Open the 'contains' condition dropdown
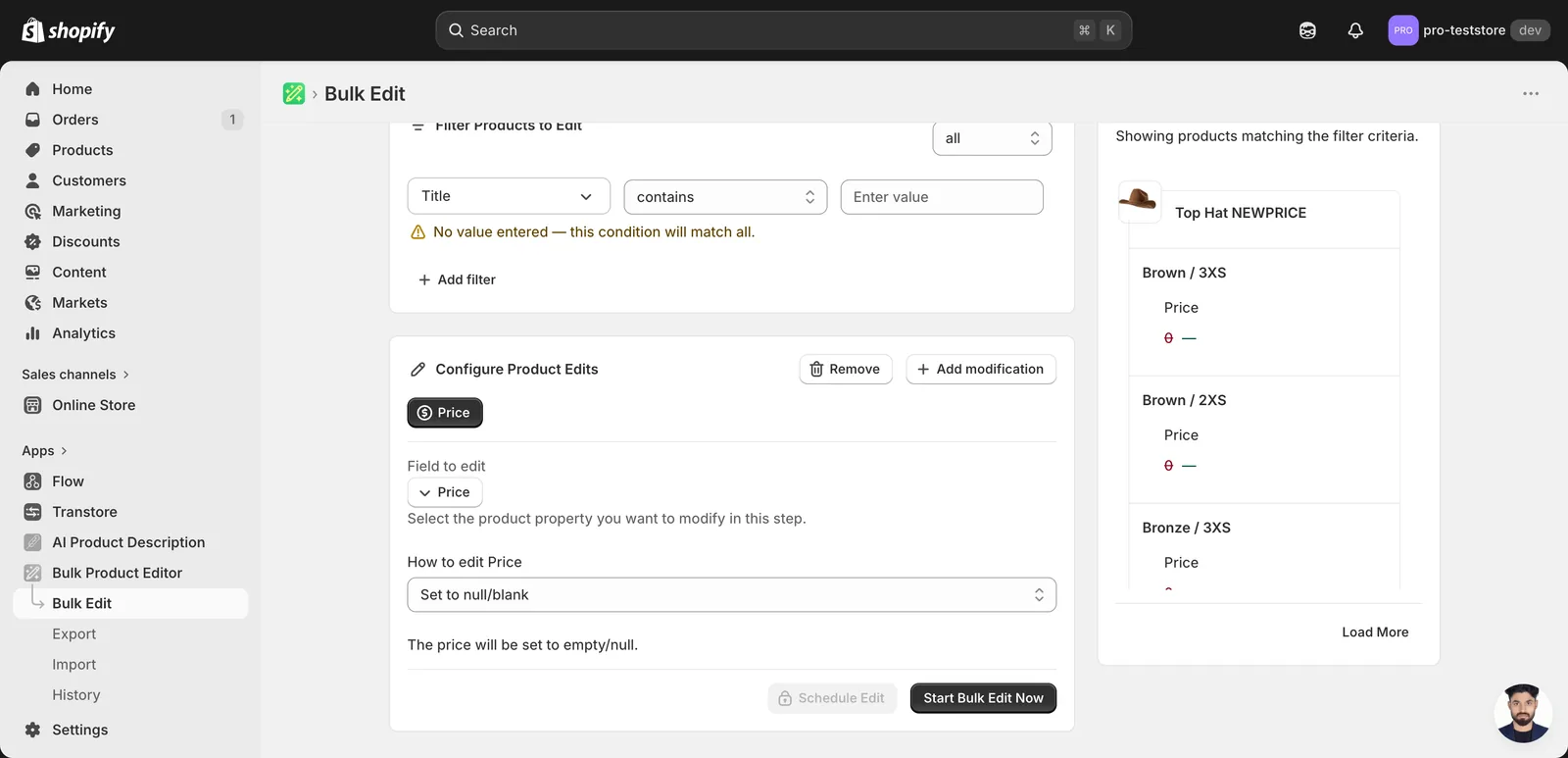The image size is (1568, 758). (x=725, y=197)
